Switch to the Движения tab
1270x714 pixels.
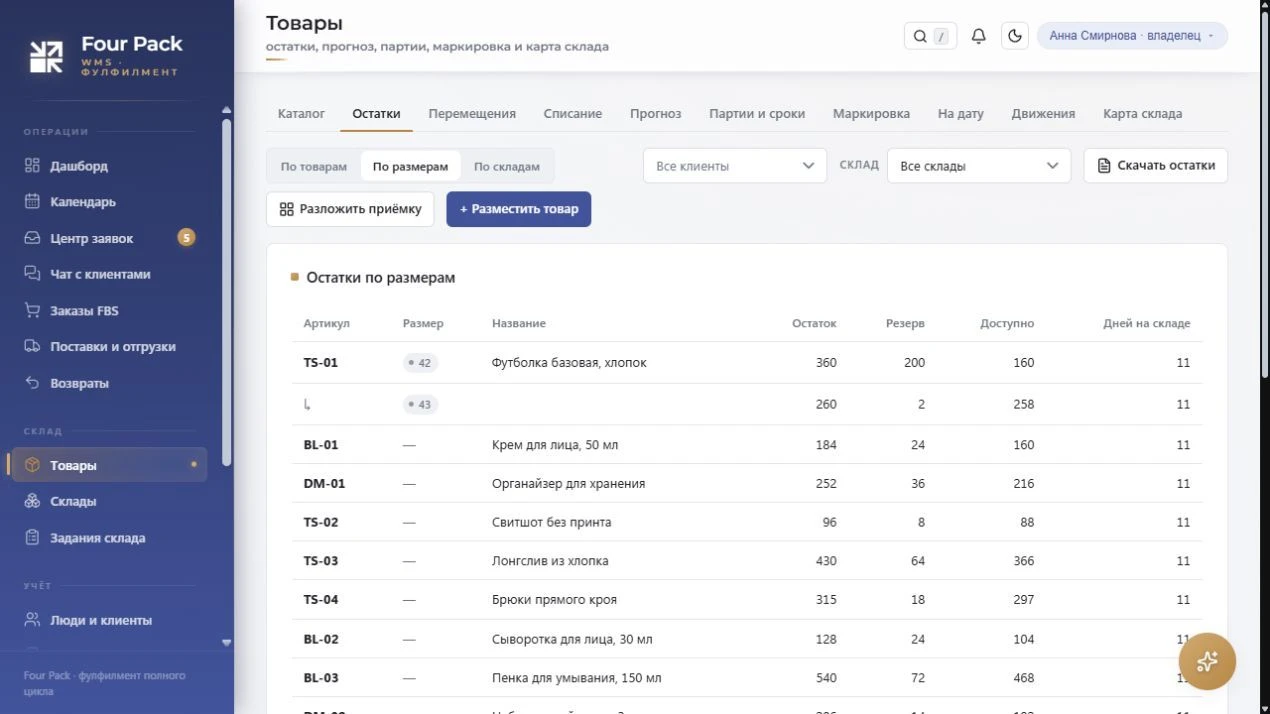tap(1043, 113)
